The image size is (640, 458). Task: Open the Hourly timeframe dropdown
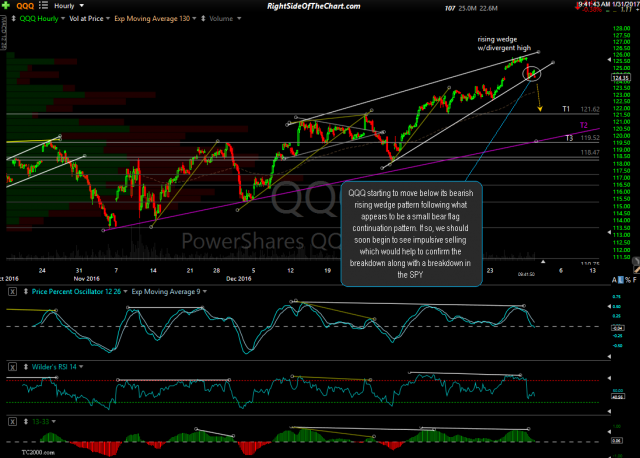click(x=82, y=6)
